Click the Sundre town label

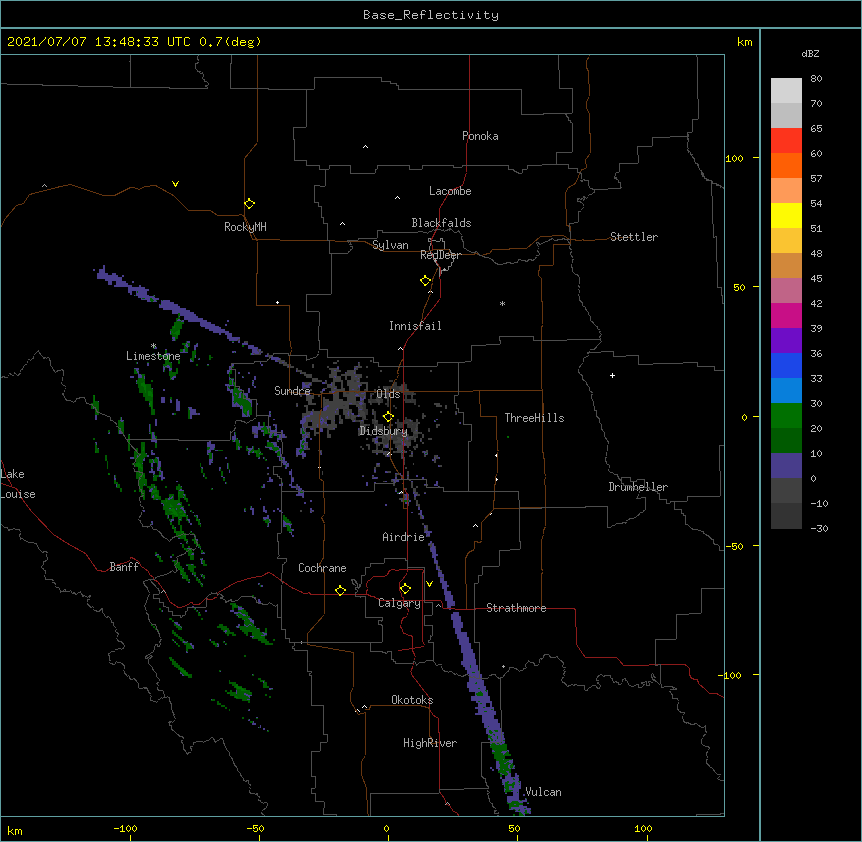tap(292, 391)
